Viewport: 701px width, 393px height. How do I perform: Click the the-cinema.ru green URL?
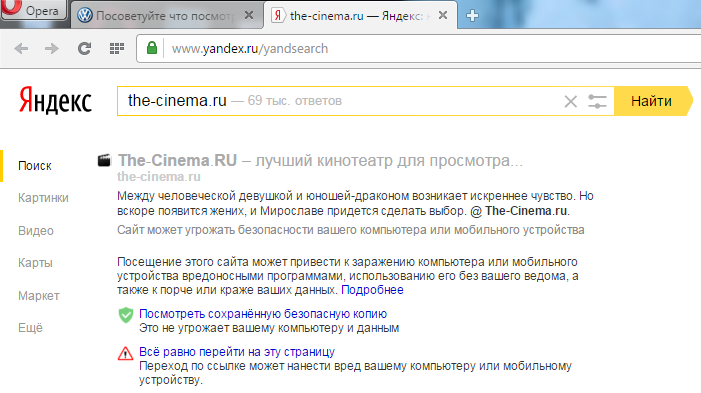pyautogui.click(x=159, y=177)
